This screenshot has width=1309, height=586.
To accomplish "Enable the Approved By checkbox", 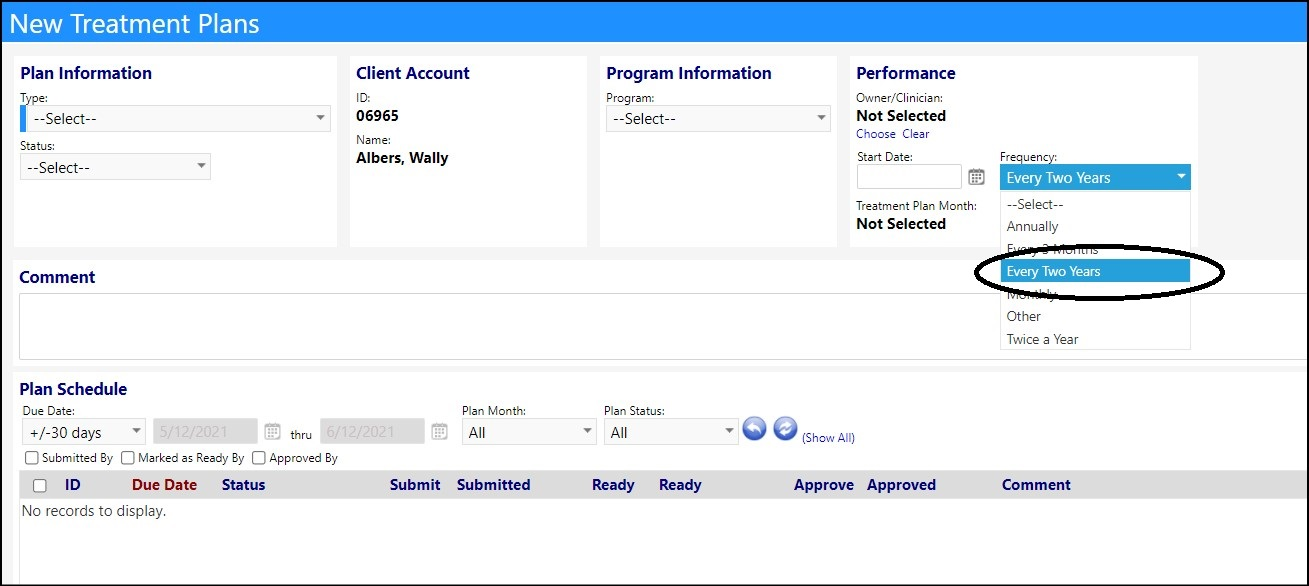I will (259, 458).
